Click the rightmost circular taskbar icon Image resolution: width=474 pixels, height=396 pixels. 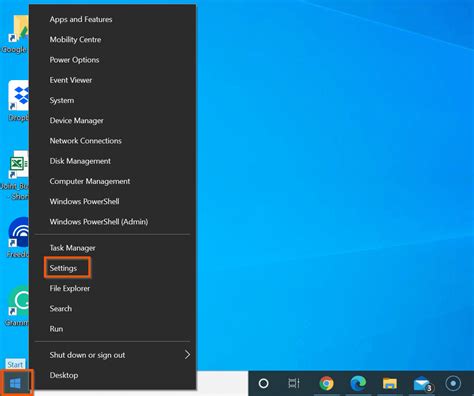453,383
